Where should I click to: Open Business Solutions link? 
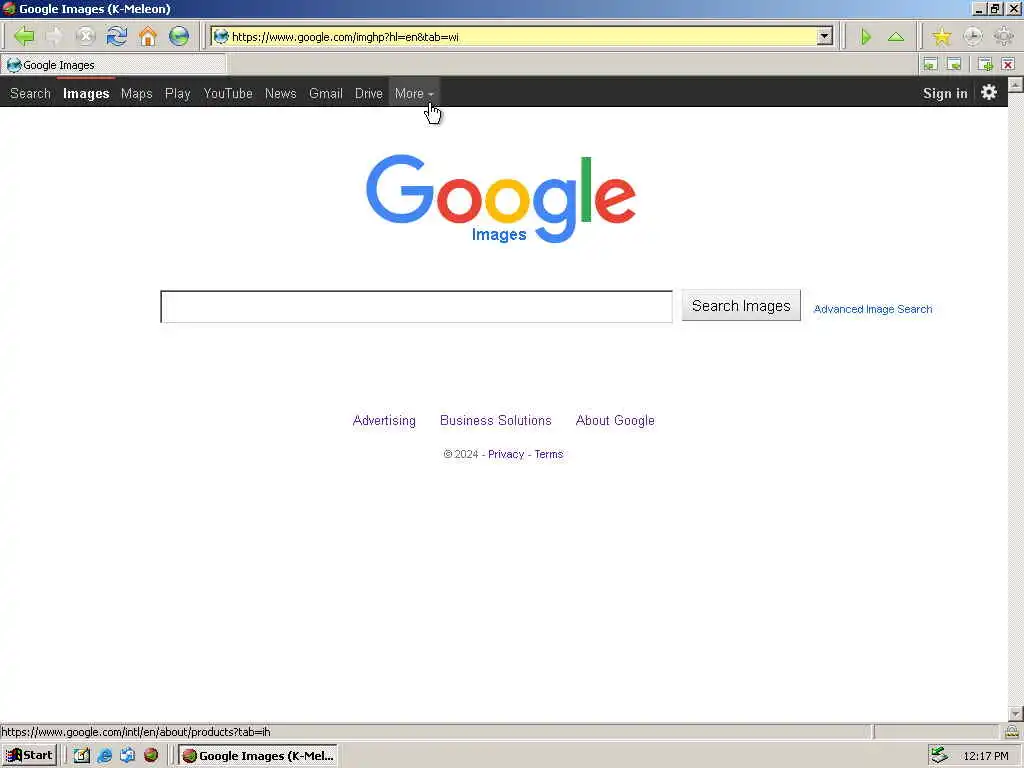tap(496, 421)
